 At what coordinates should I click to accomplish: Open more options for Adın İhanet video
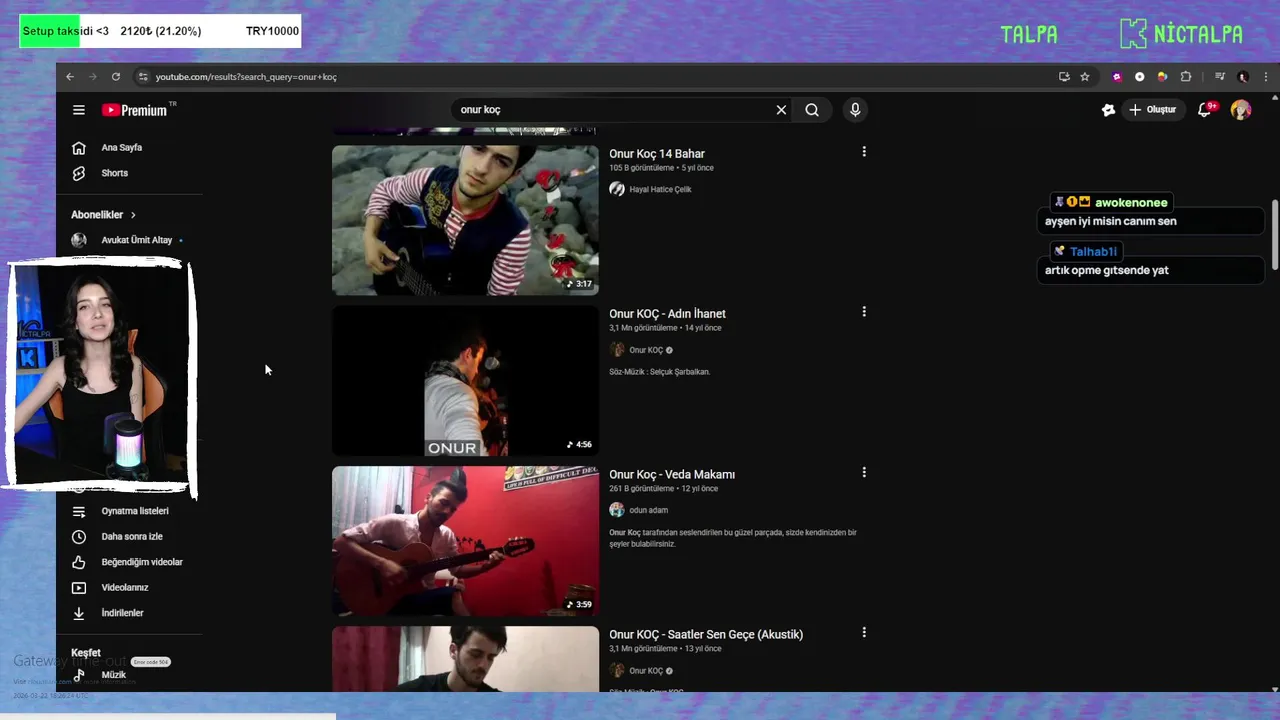pos(864,312)
